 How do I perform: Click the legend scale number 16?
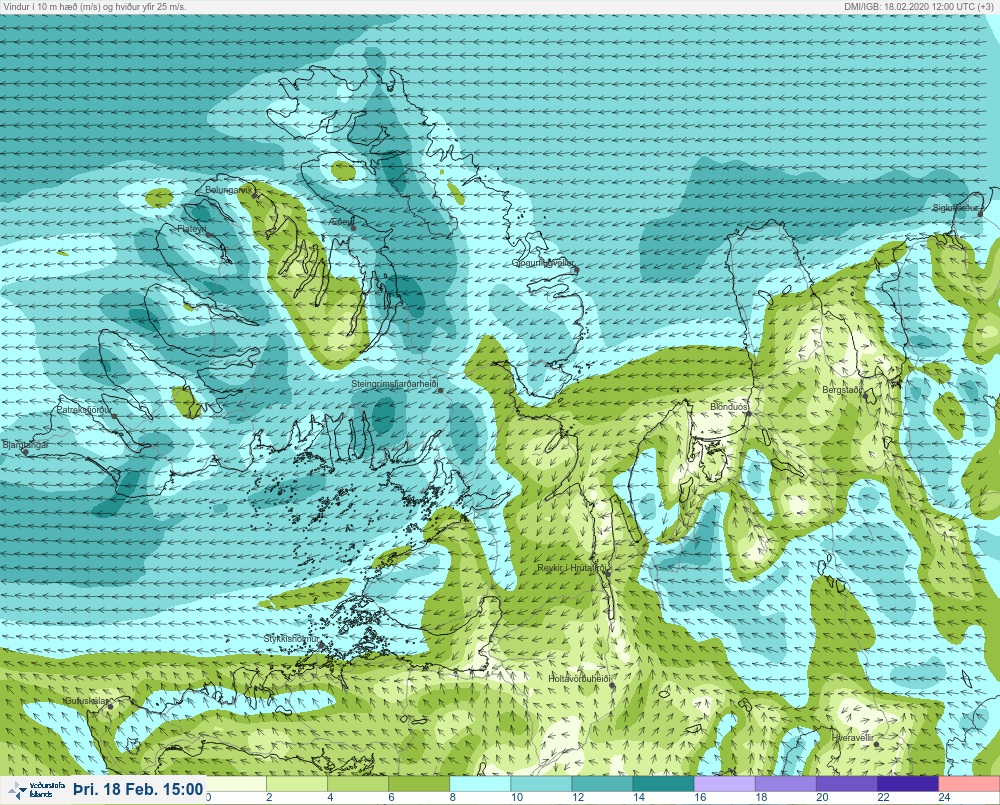tap(700, 797)
